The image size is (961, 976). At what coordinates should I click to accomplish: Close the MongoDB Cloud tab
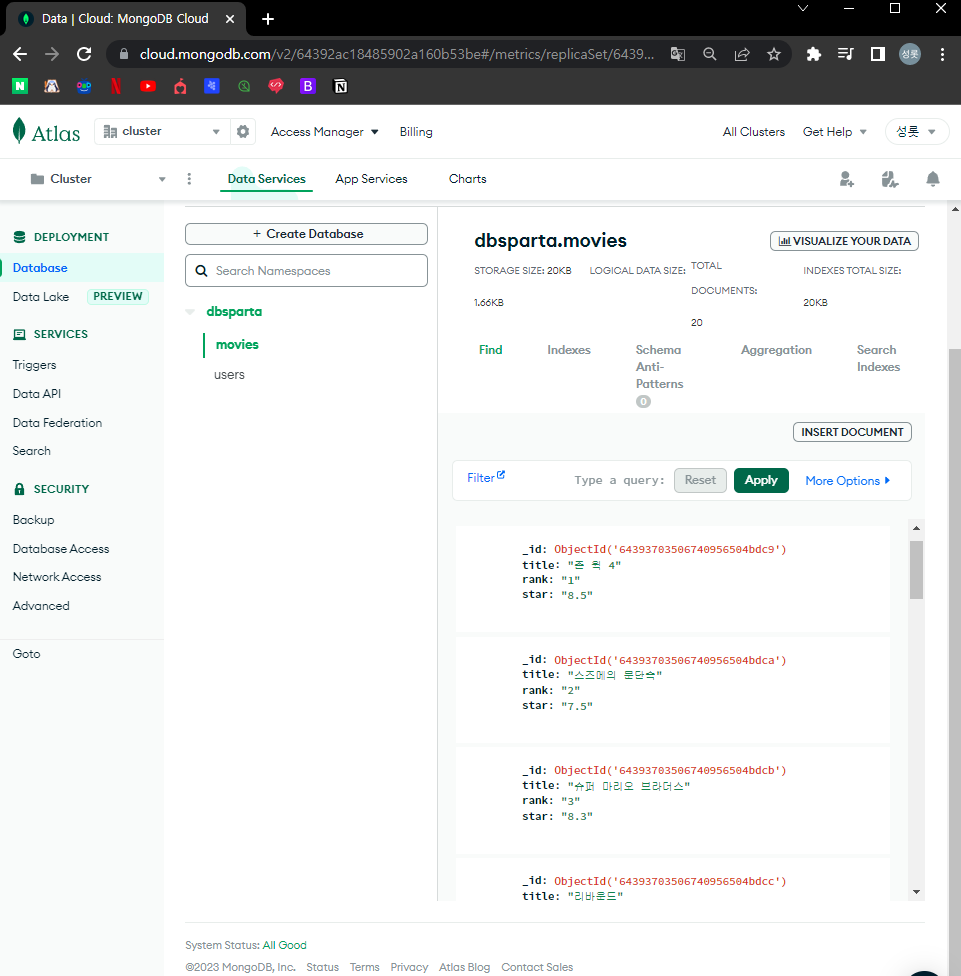click(230, 19)
